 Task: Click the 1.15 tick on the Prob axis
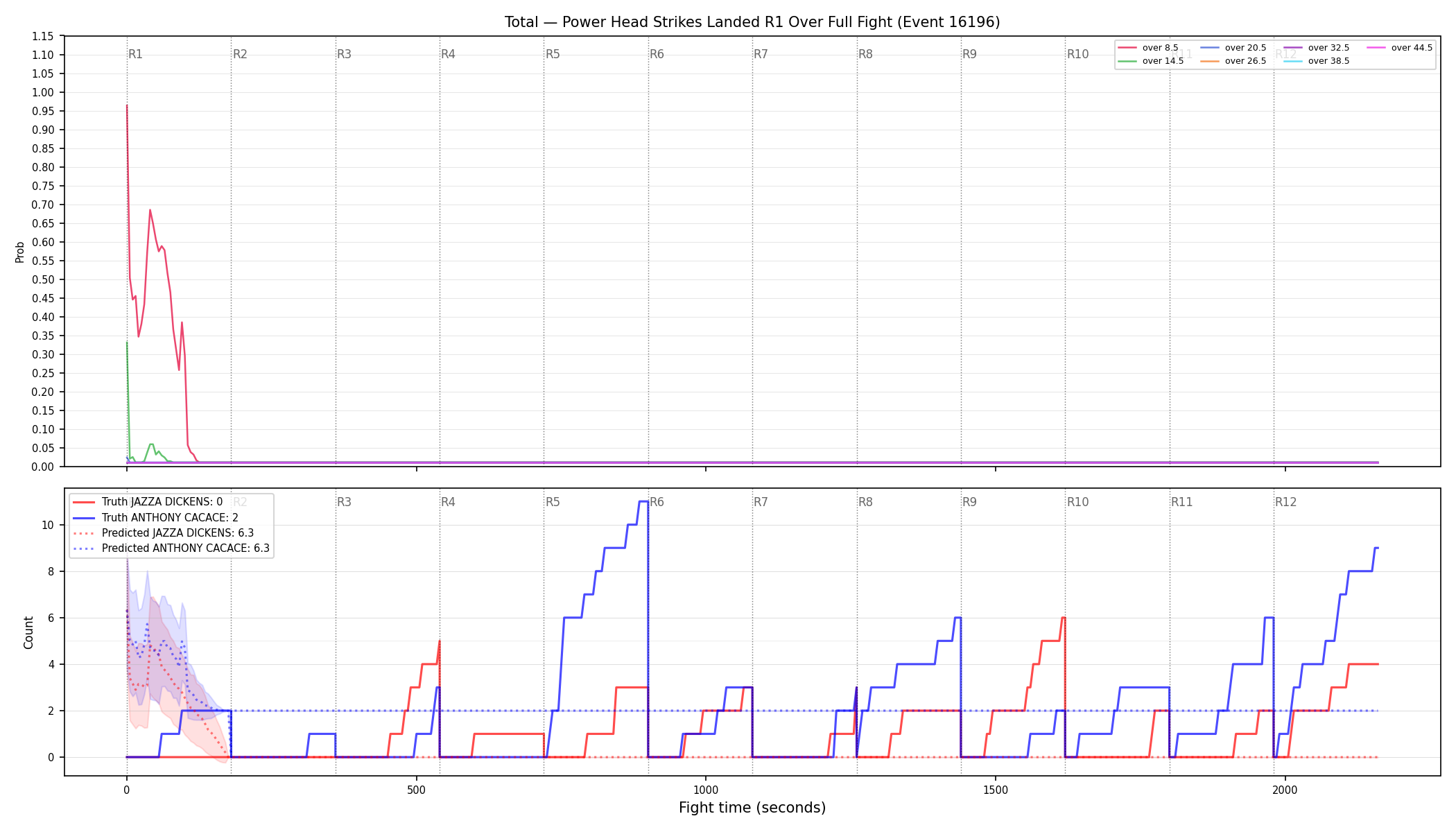[x=43, y=36]
